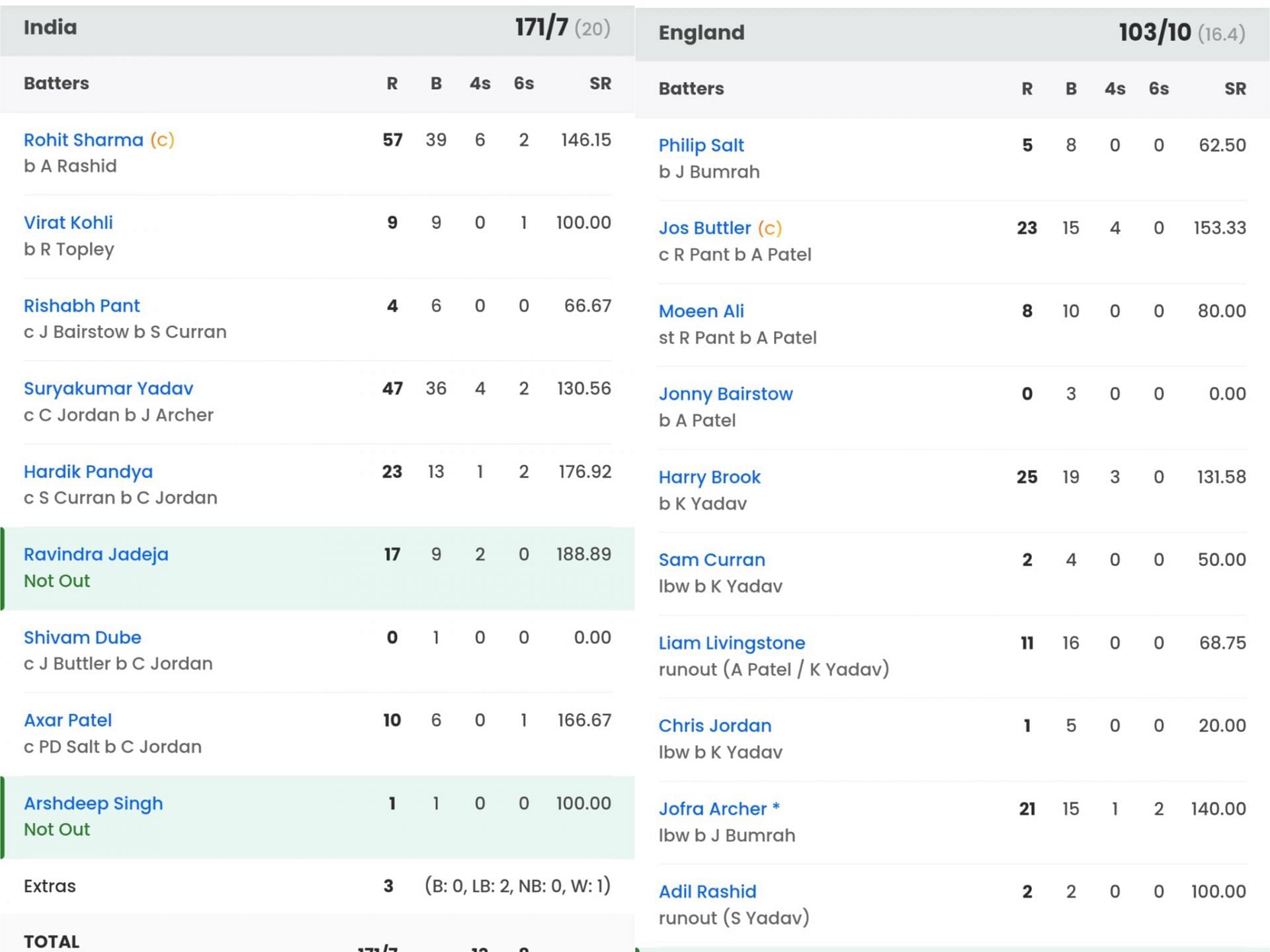Open Arshdeep Singh's player link
The height and width of the screenshot is (952, 1270).
(93, 804)
